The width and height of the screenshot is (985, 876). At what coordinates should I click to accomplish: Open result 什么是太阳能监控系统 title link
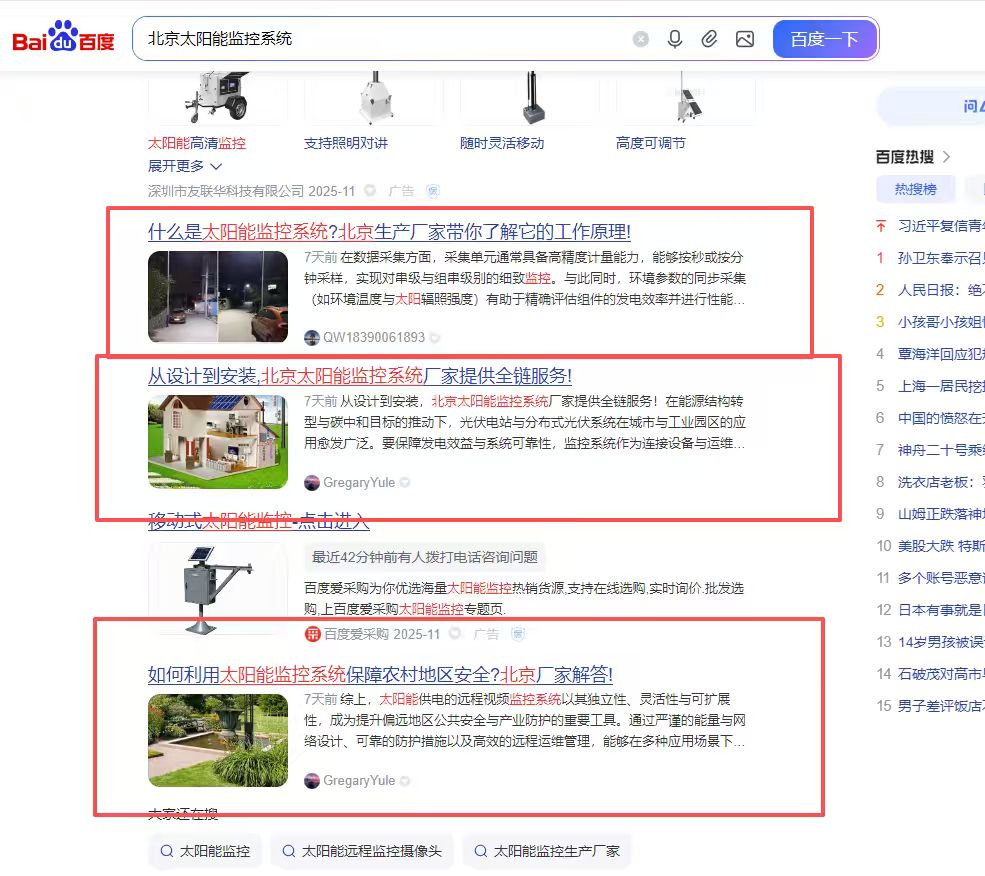coord(389,232)
